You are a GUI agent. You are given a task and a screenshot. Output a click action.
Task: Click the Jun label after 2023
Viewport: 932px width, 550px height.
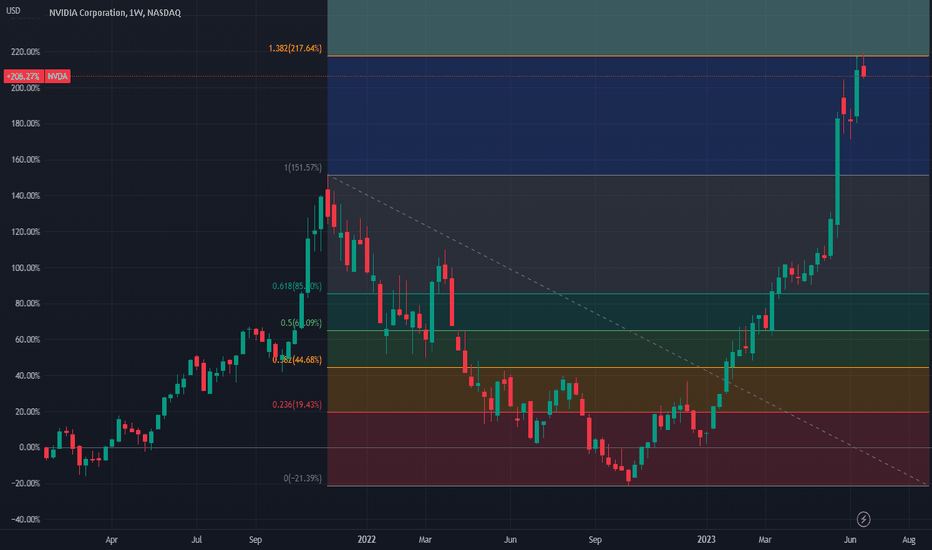(850, 540)
